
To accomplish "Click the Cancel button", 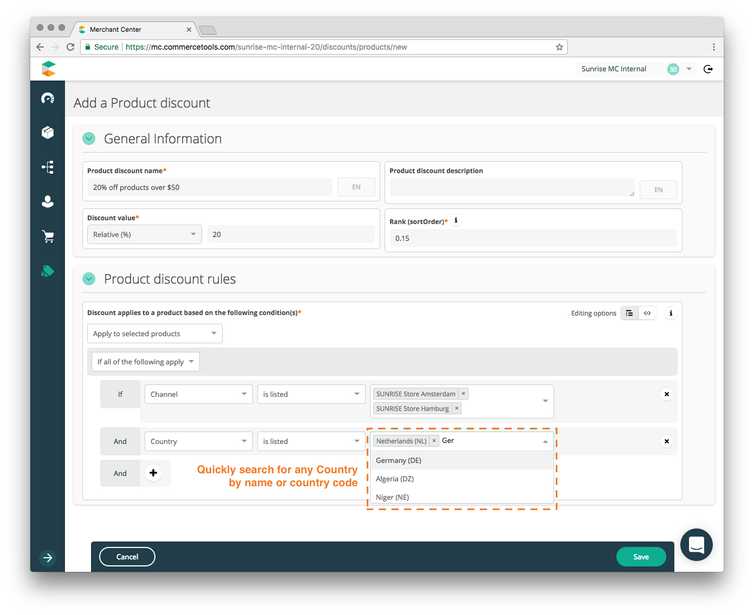I will point(127,556).
